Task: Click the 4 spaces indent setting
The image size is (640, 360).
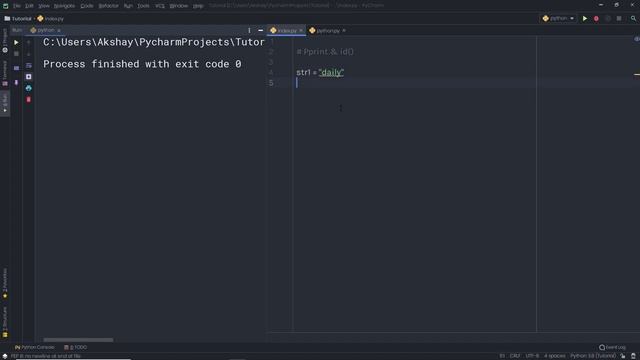Action: (x=554, y=356)
